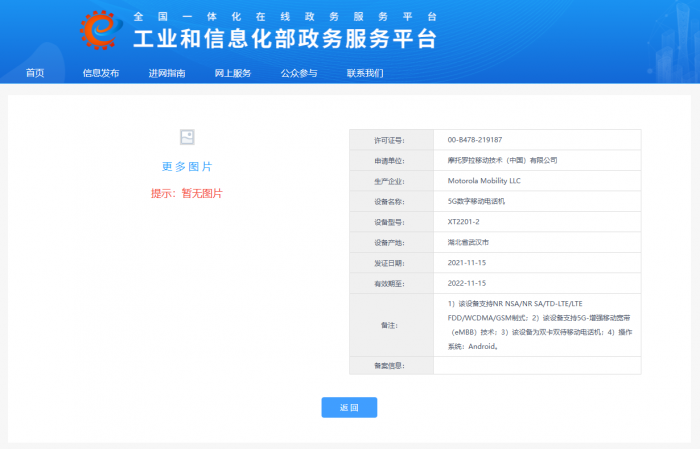The height and width of the screenshot is (449, 700).
Task: Click the device model XT2201-2 value
Action: (x=464, y=222)
